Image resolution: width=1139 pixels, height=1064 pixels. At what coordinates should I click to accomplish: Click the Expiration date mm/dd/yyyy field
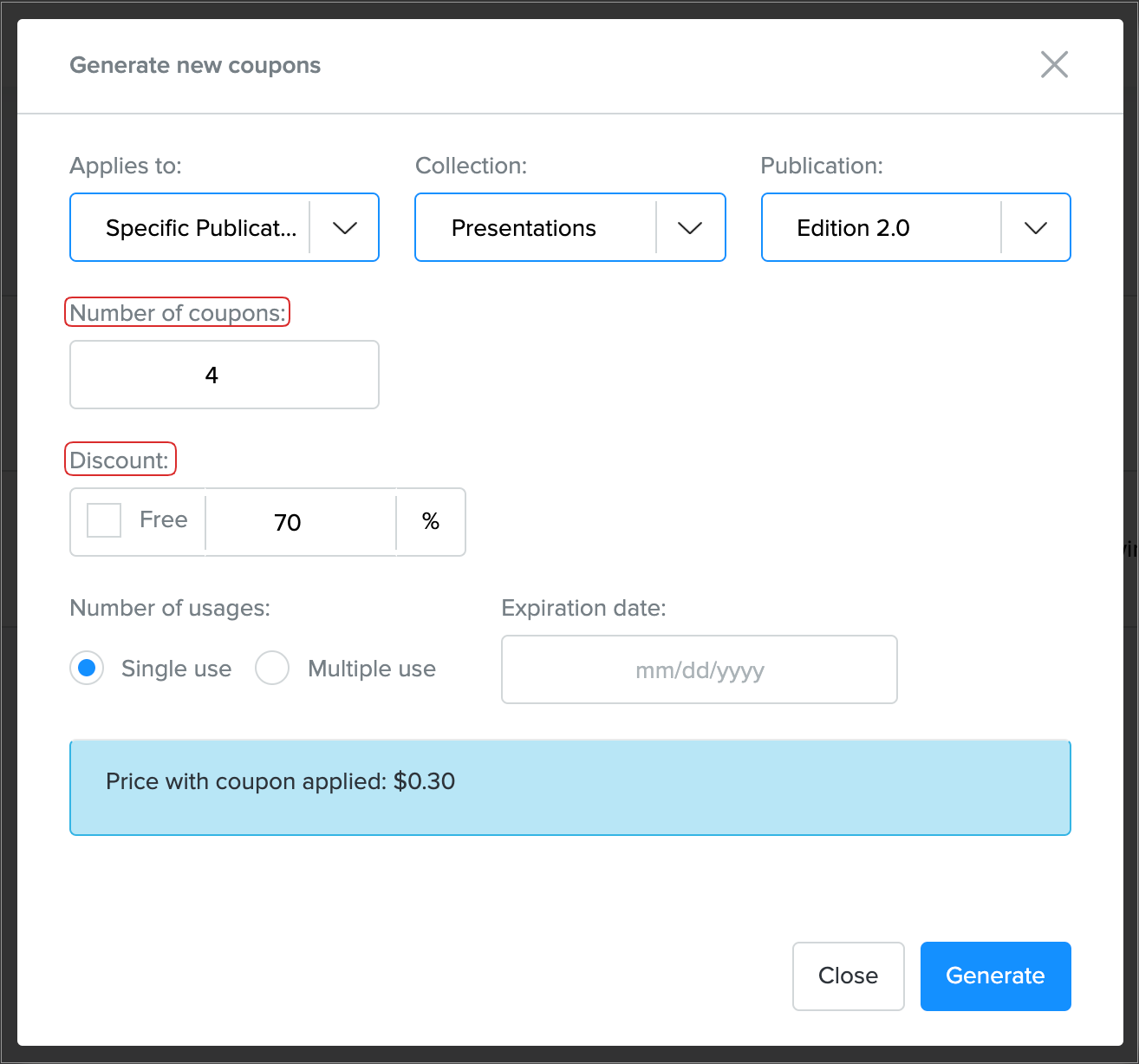click(699, 669)
